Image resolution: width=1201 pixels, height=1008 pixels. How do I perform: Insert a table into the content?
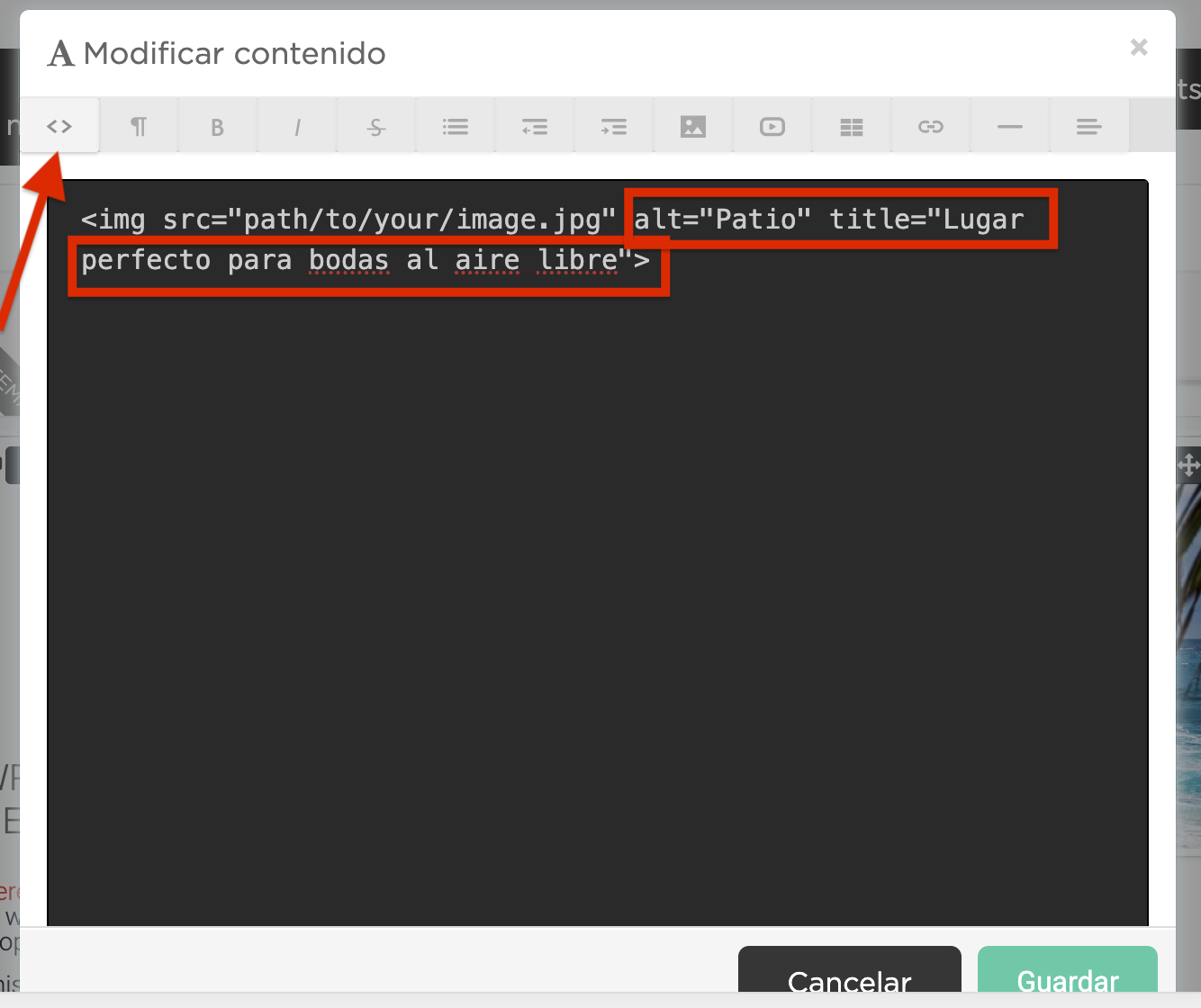click(851, 125)
